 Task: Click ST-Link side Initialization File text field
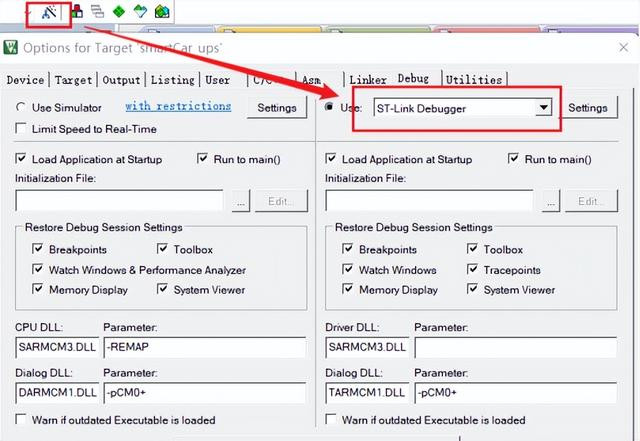point(429,200)
